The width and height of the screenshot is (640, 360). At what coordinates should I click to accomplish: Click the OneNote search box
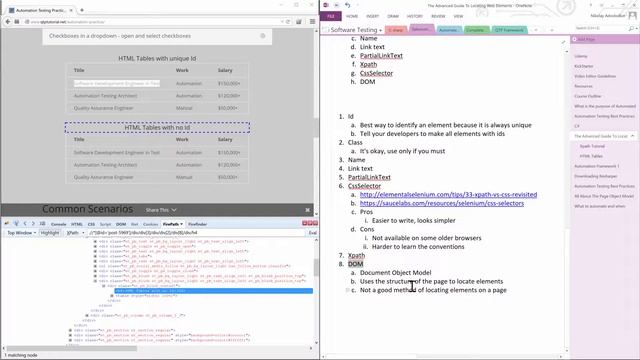(x=601, y=28)
